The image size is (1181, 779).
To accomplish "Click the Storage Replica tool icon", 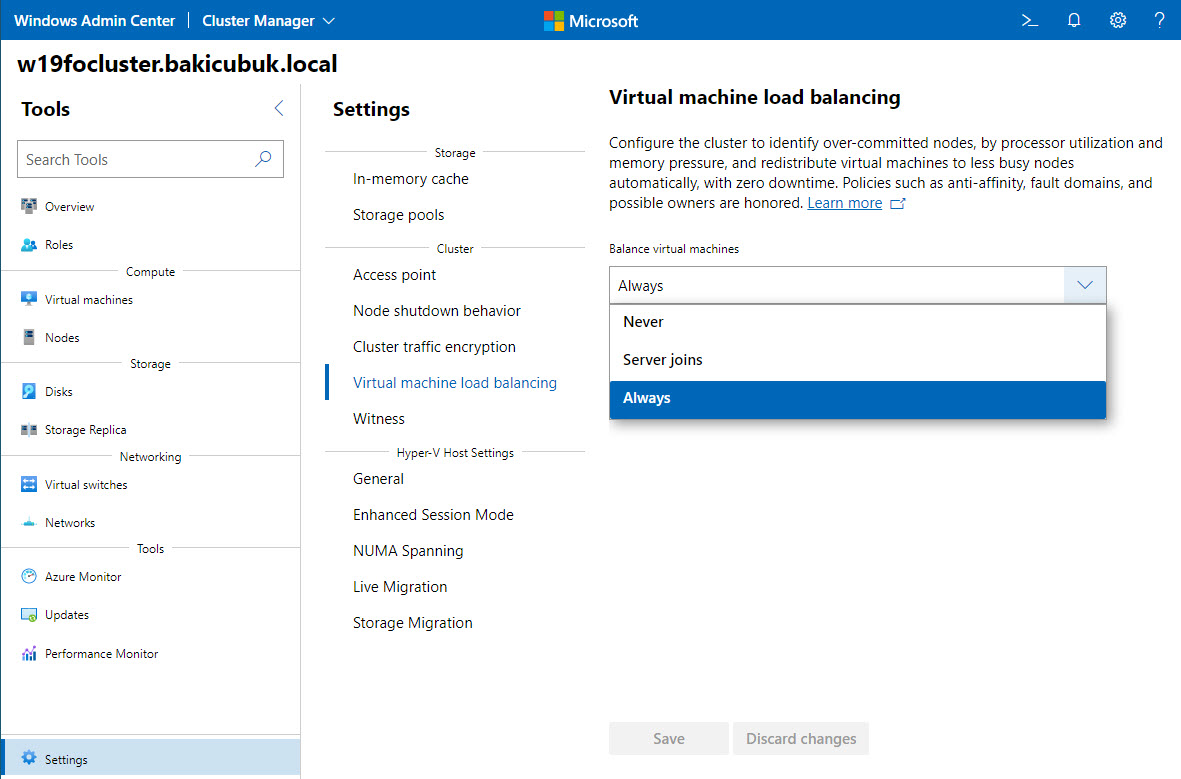I will 29,430.
